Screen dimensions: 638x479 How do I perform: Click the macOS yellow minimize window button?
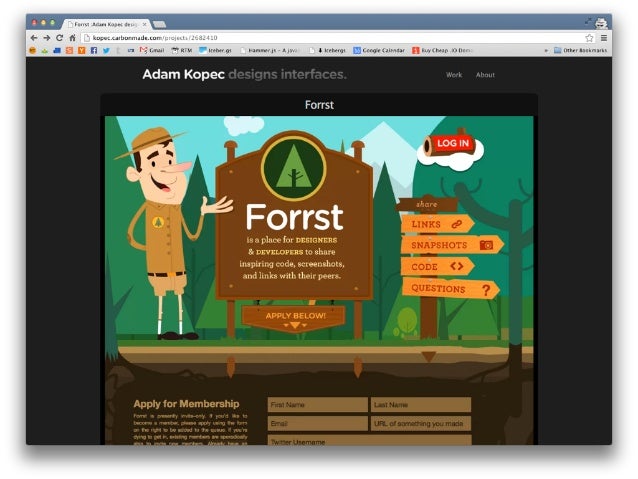(43, 23)
